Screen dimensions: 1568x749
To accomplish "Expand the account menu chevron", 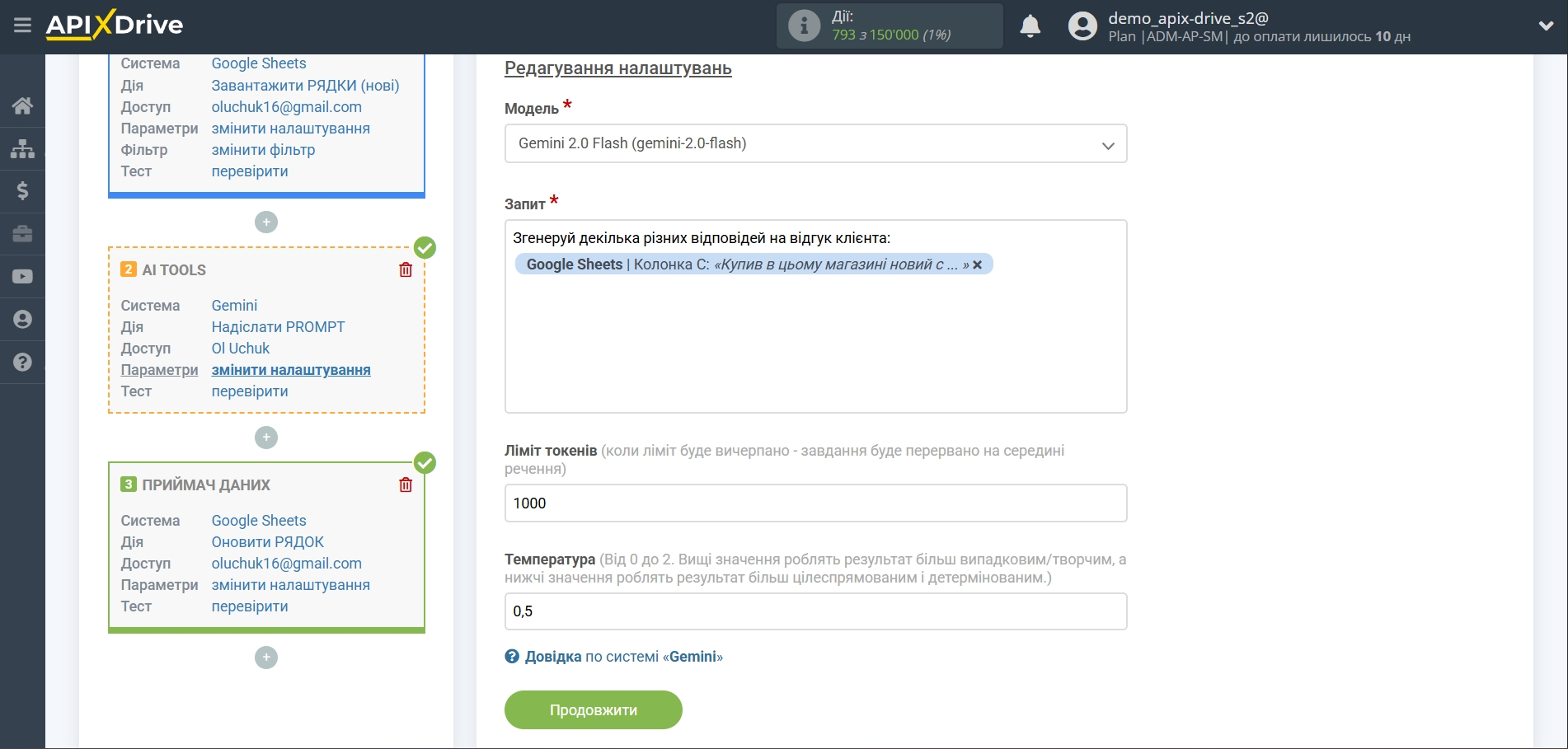I will tap(1546, 26).
